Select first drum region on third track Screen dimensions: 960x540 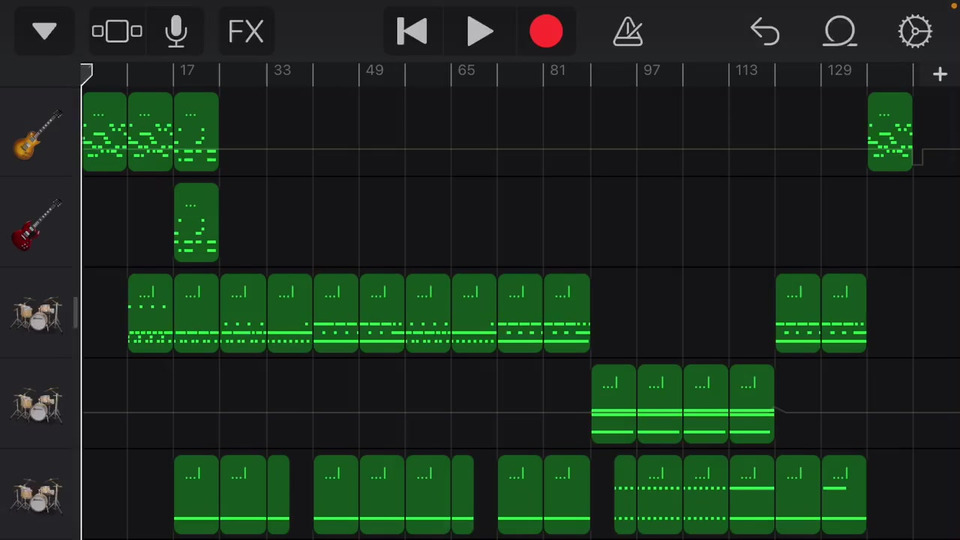tap(150, 313)
